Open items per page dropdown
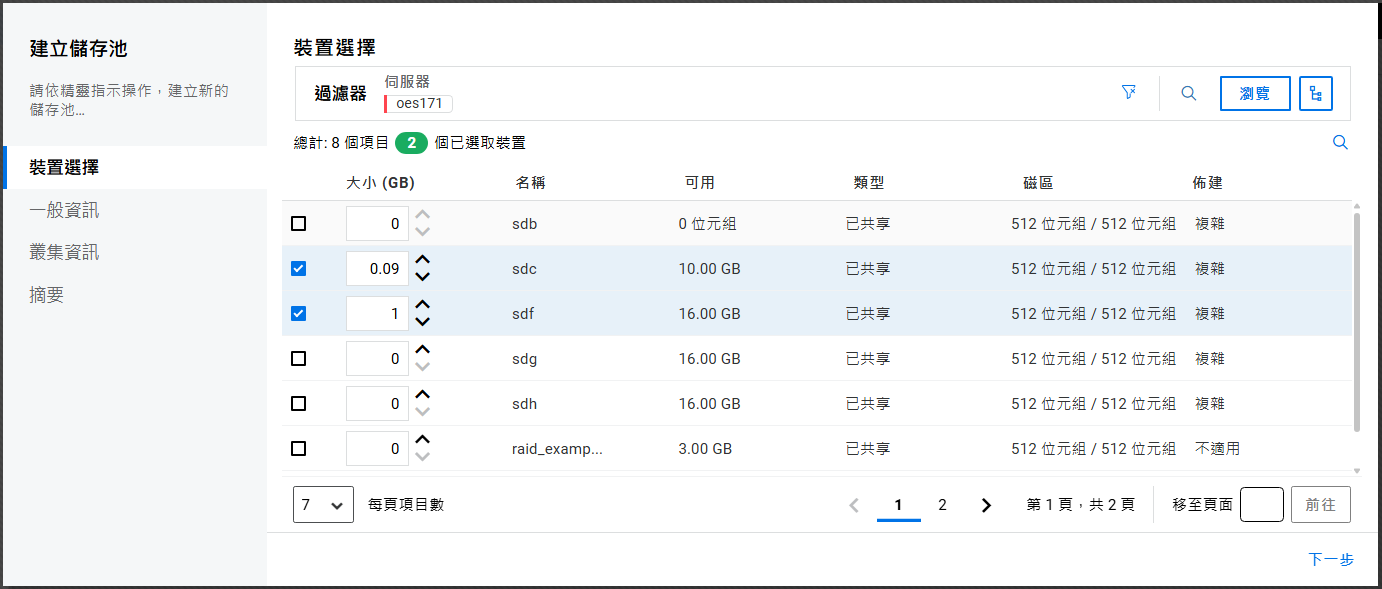Screen dimensions: 1382x589 pos(323,505)
